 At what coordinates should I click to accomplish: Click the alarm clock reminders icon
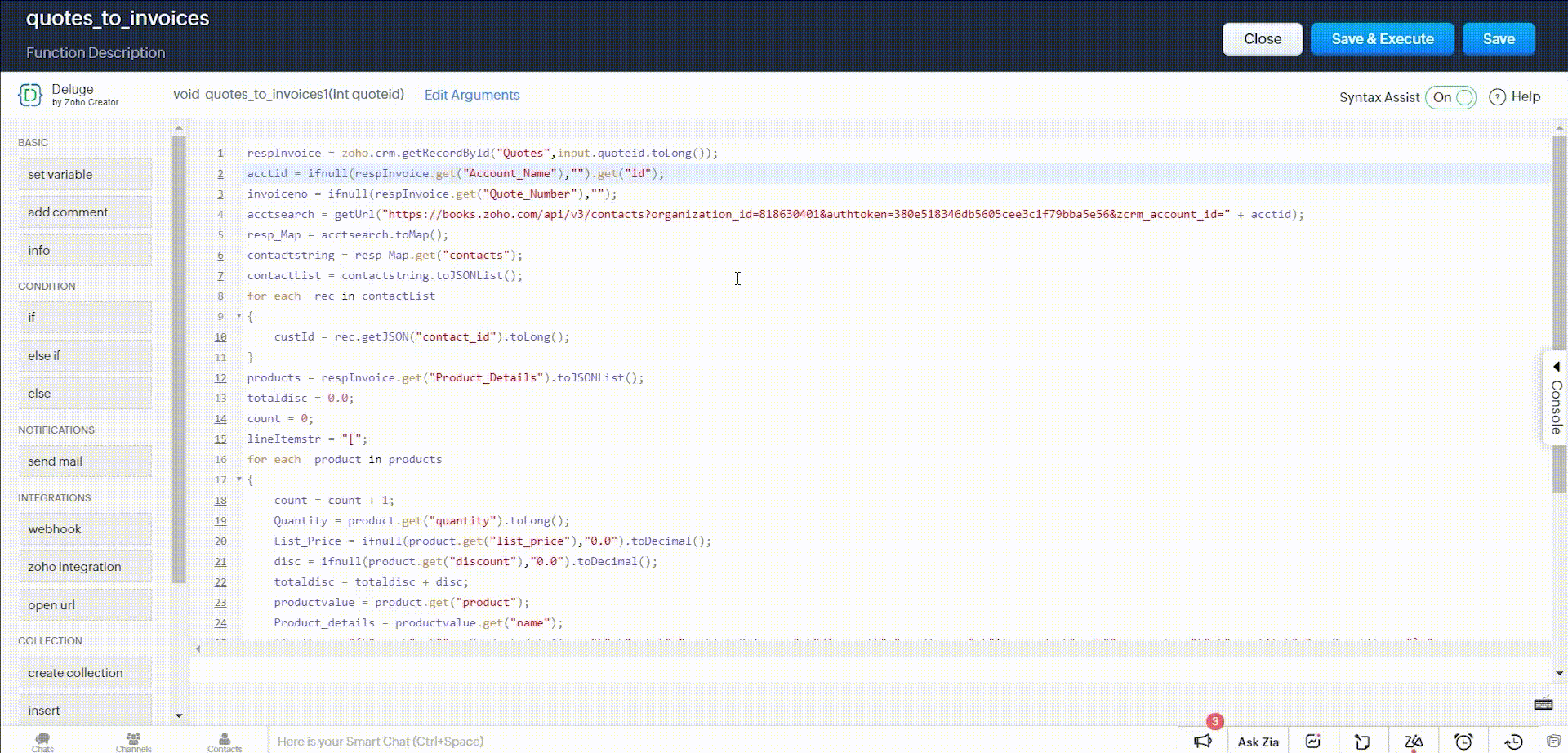click(1463, 741)
